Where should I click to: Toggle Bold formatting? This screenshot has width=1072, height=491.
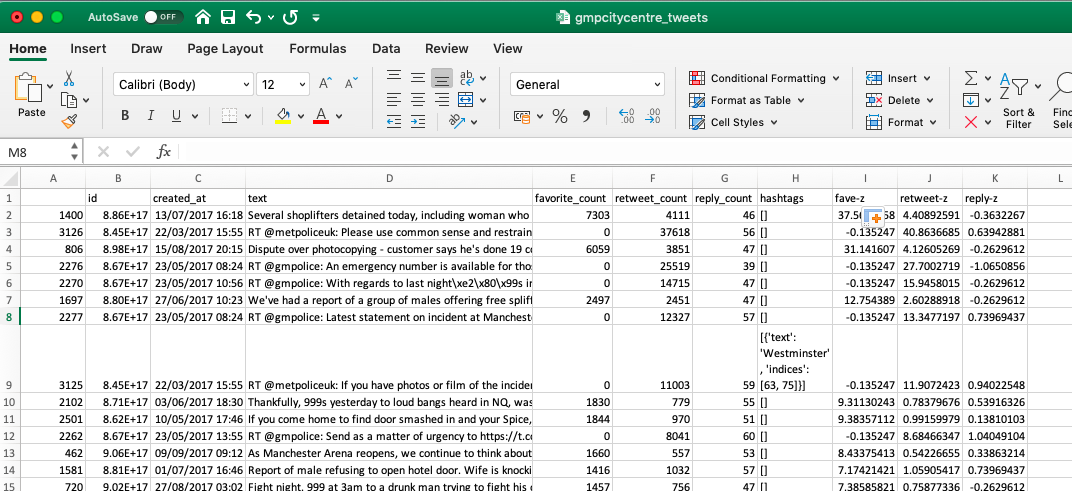[x=125, y=116]
